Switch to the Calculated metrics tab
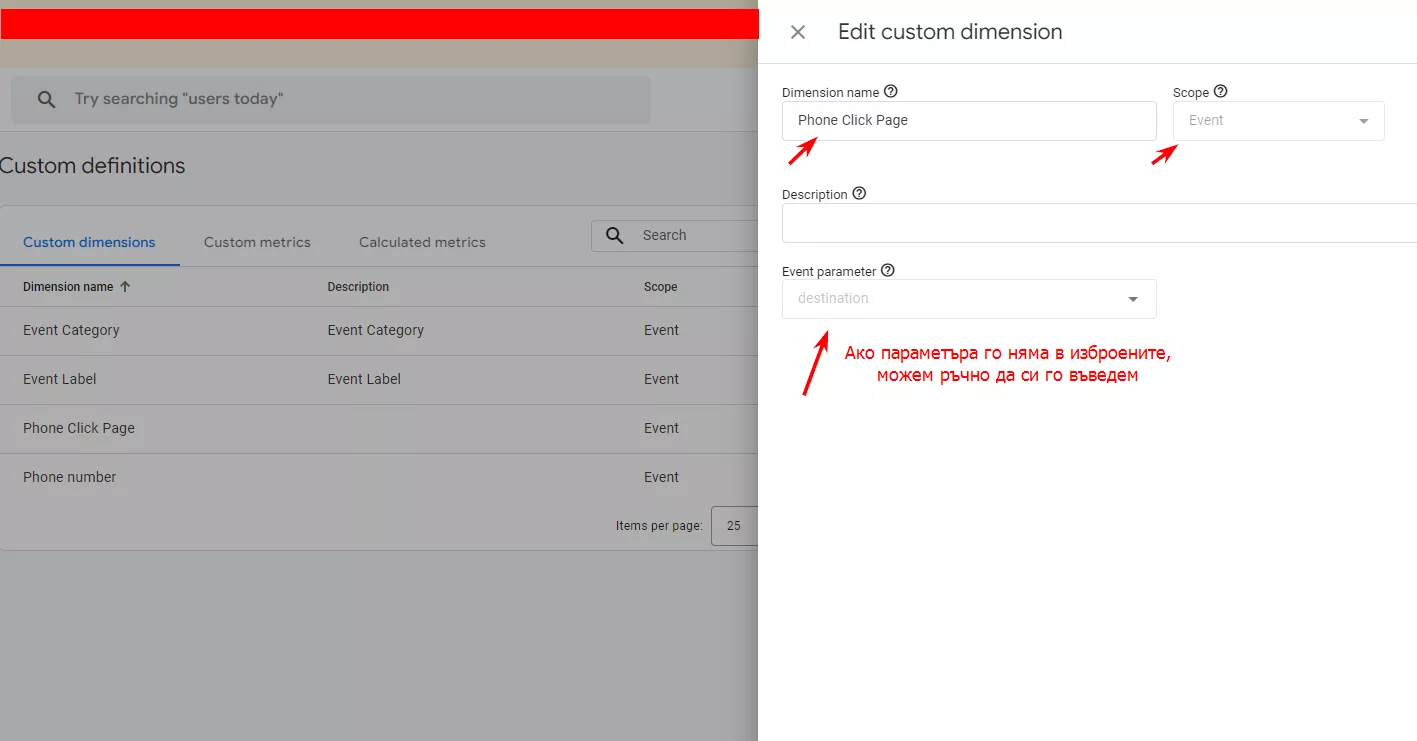The image size is (1417, 741). pyautogui.click(x=422, y=242)
